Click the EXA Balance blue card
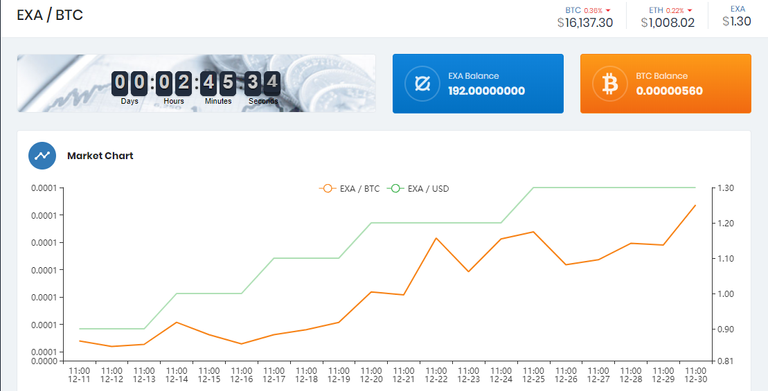This screenshot has width=768, height=391. [478, 84]
